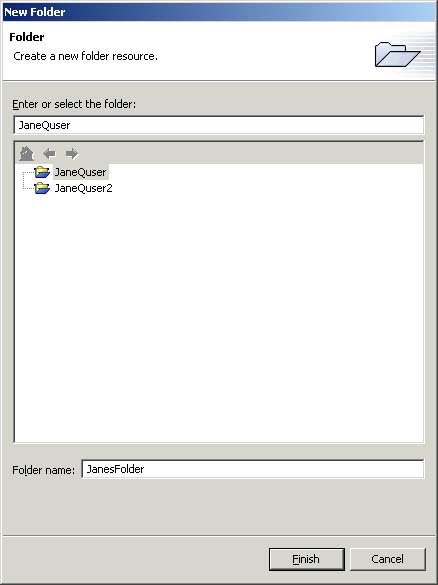Screen dimensions: 438x585
Task: Click the New Folder title bar
Action: point(219,12)
